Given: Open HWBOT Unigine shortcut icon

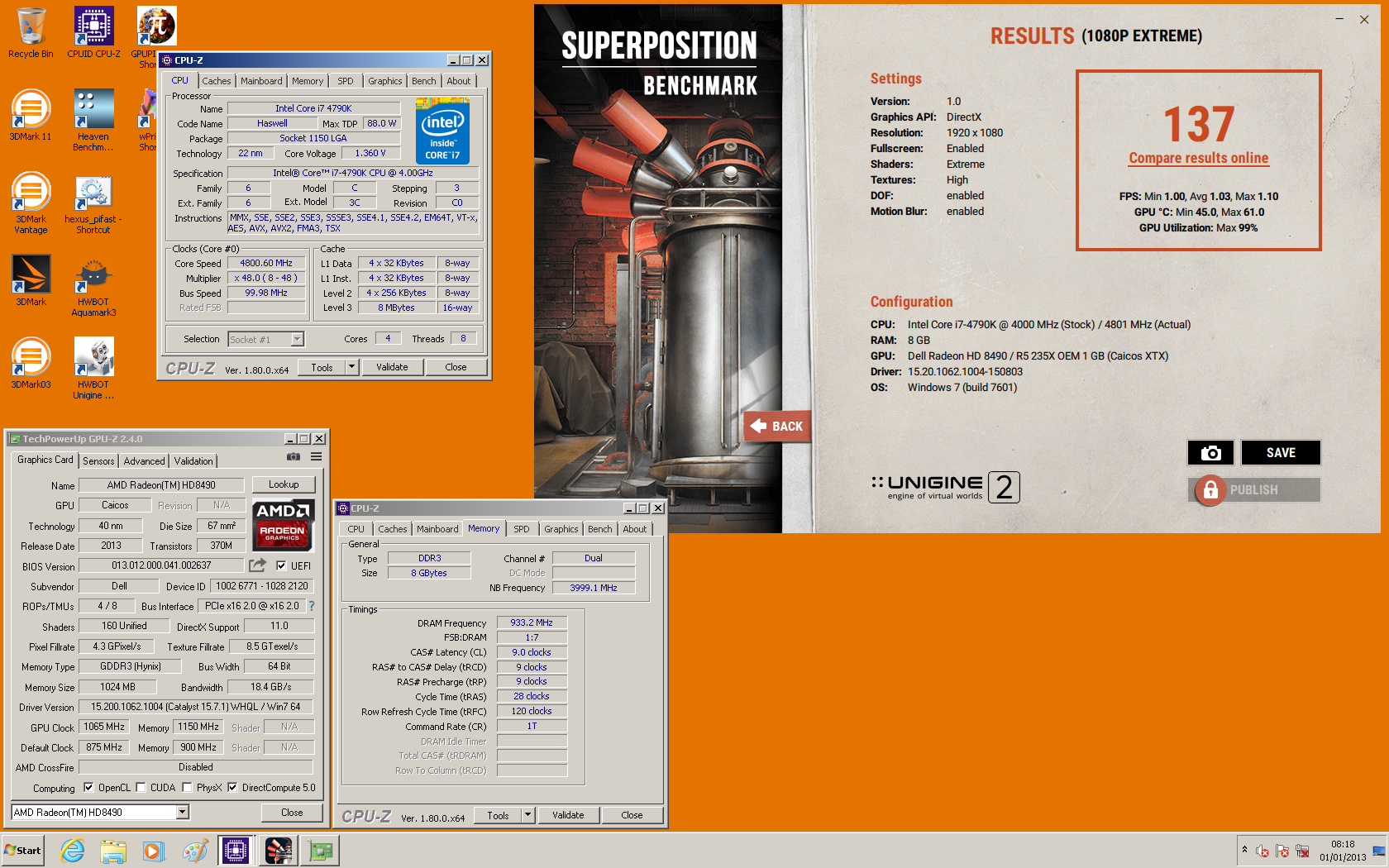Looking at the screenshot, I should pyautogui.click(x=93, y=369).
